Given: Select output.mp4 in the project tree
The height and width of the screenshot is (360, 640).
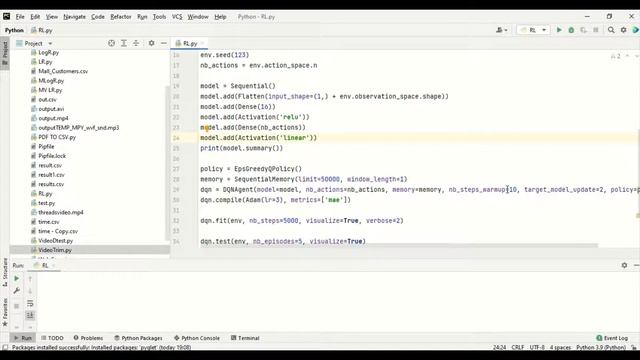Looking at the screenshot, I should coord(53,118).
